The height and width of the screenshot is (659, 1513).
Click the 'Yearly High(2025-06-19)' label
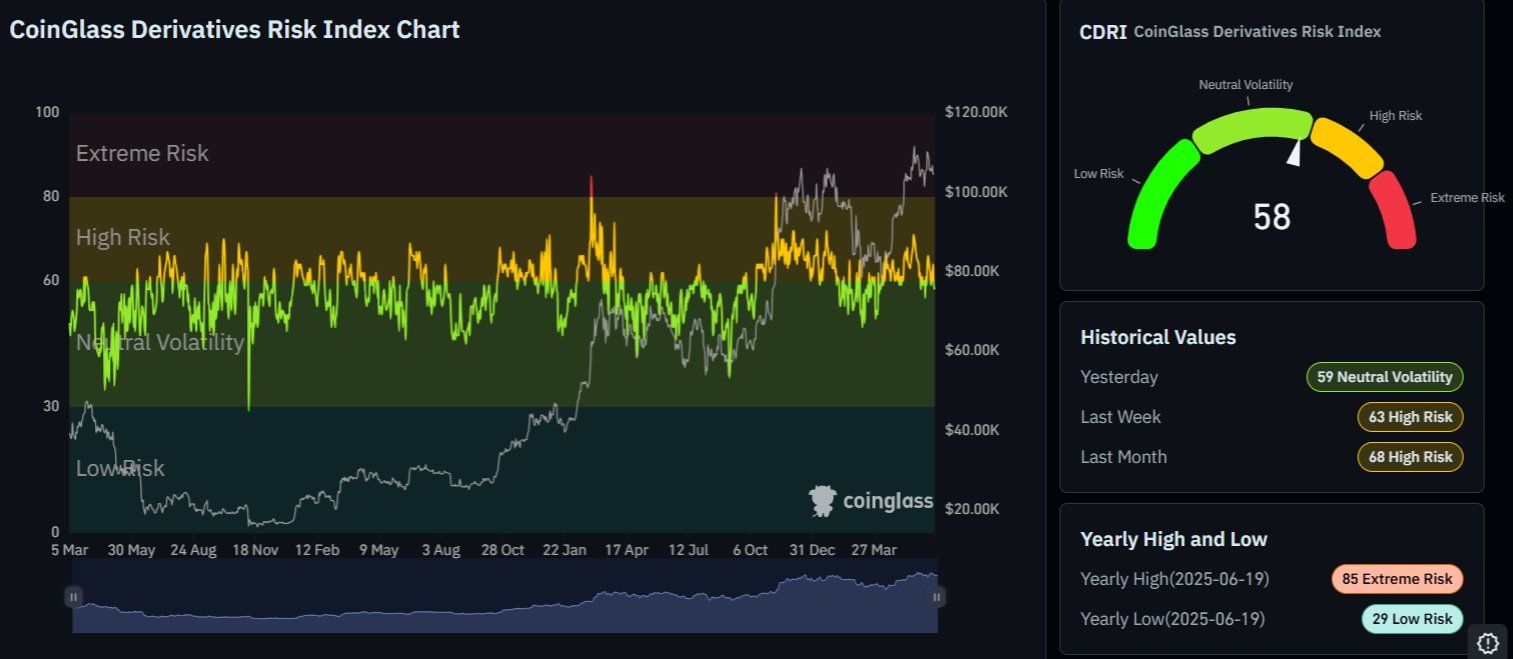(x=1175, y=579)
